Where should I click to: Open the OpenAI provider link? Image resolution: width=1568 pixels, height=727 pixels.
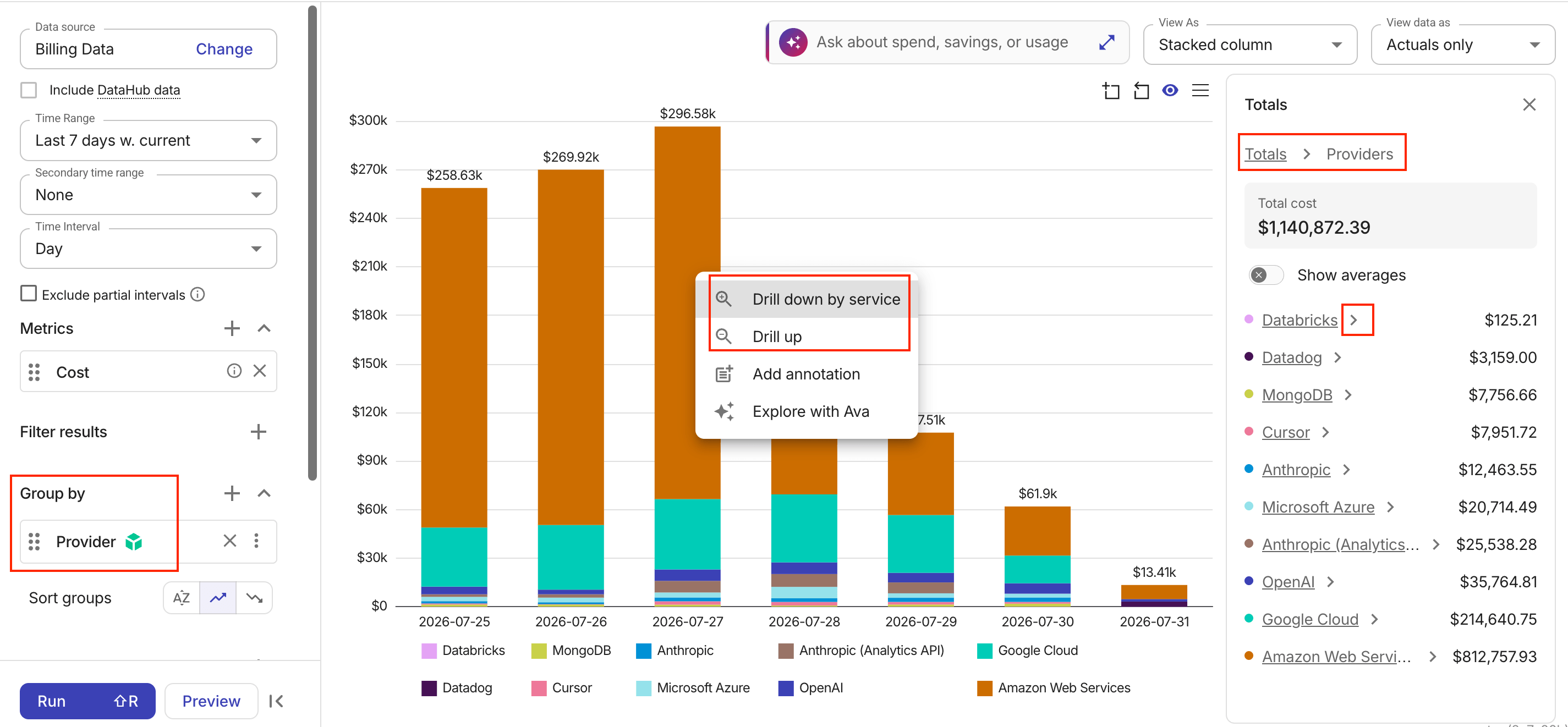[x=1288, y=582]
